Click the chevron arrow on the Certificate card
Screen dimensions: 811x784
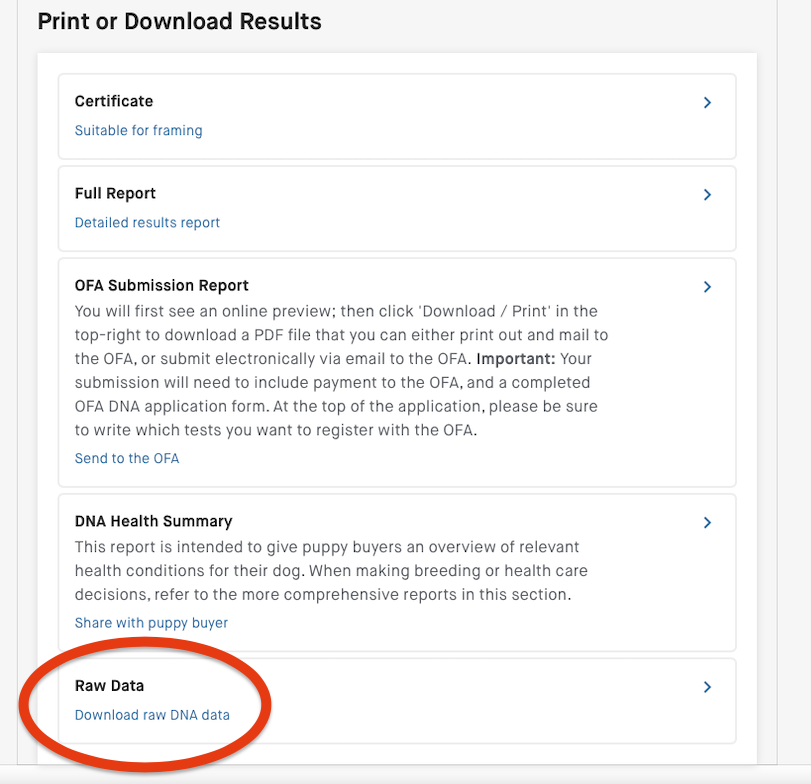point(707,102)
